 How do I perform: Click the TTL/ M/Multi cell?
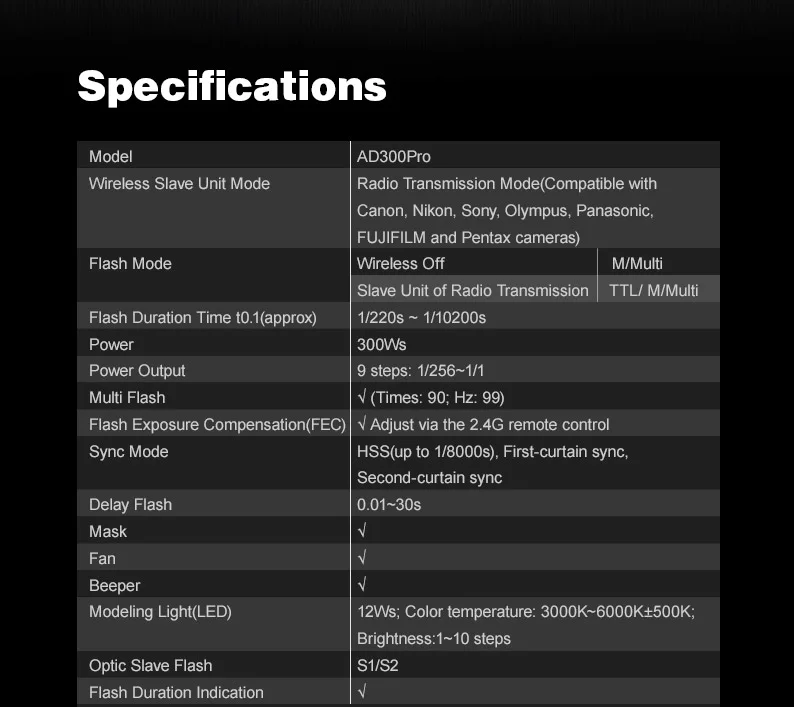654,290
